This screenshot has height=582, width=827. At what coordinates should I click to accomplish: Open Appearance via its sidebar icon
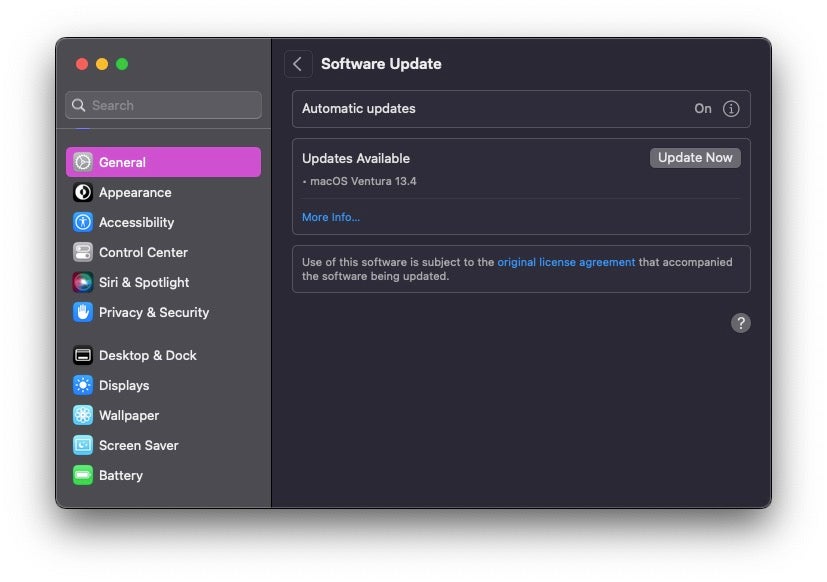point(83,192)
